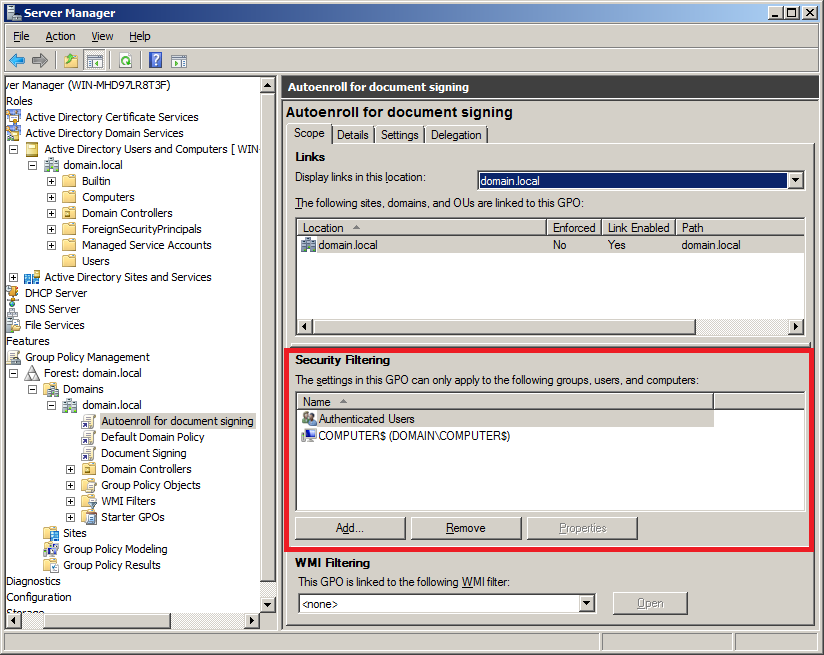Toggle the Show/Hide Console Tree icon
Image resolution: width=824 pixels, height=655 pixels.
coord(95,61)
